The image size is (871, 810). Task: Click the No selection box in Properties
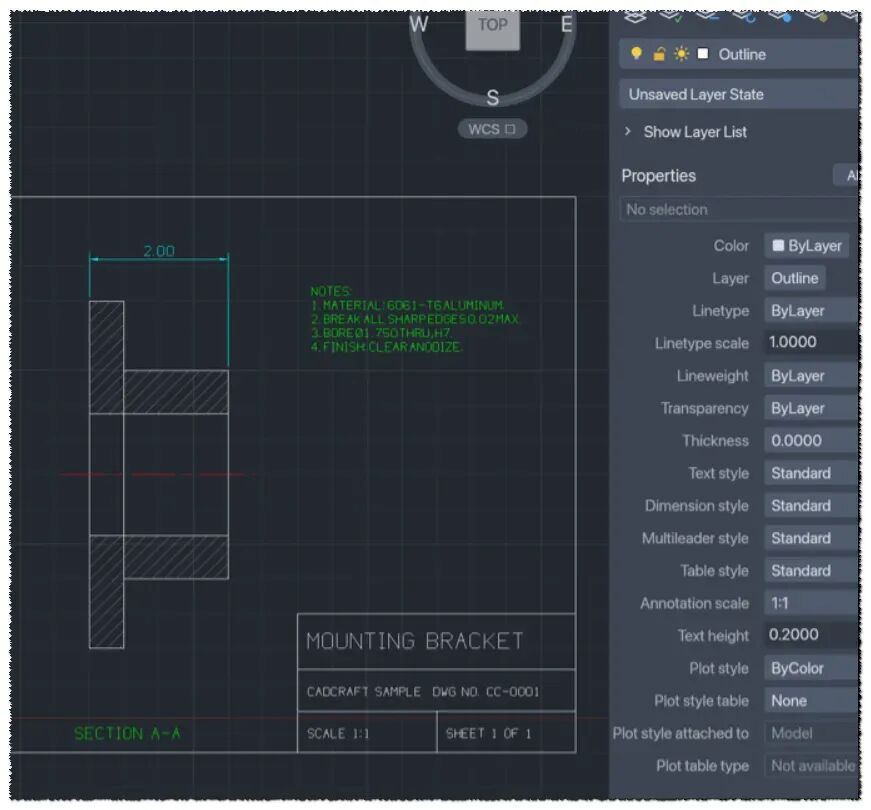tap(739, 209)
